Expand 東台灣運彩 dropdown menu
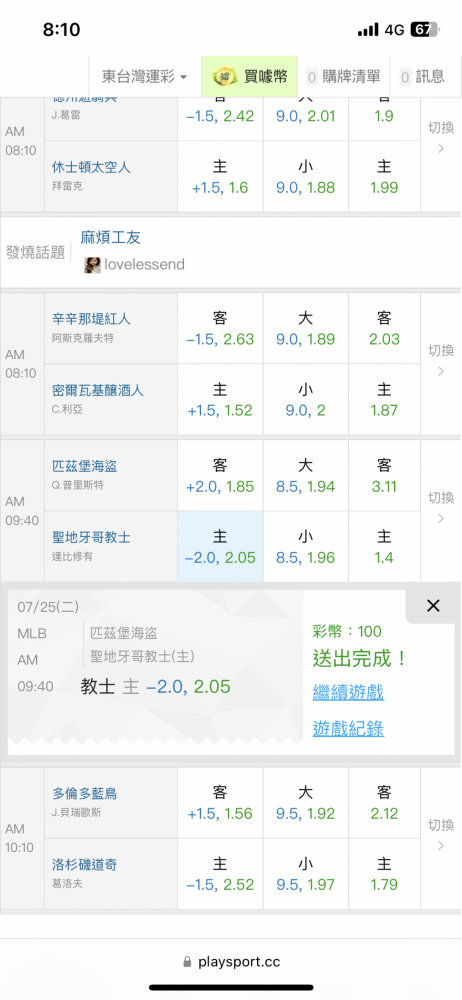Image resolution: width=462 pixels, height=1000 pixels. (145, 77)
